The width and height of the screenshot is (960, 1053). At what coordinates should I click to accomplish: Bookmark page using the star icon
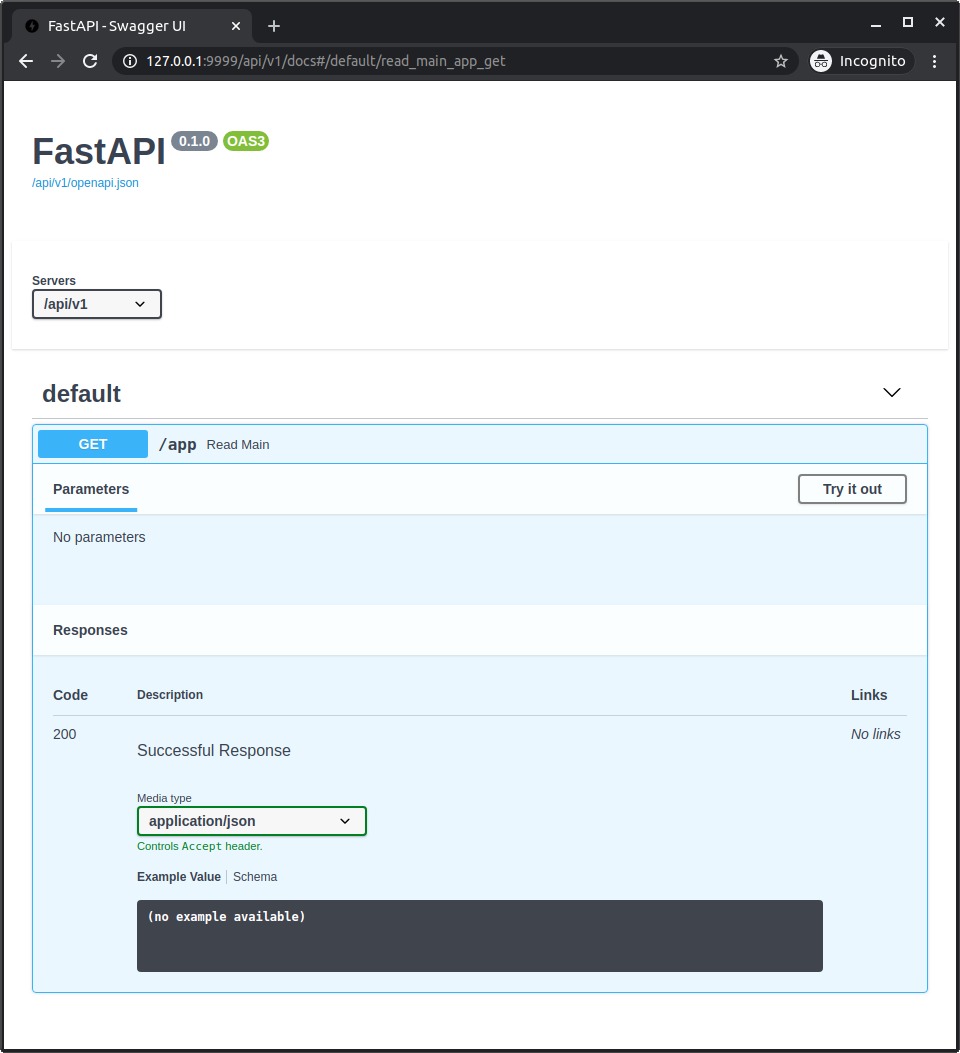(781, 61)
